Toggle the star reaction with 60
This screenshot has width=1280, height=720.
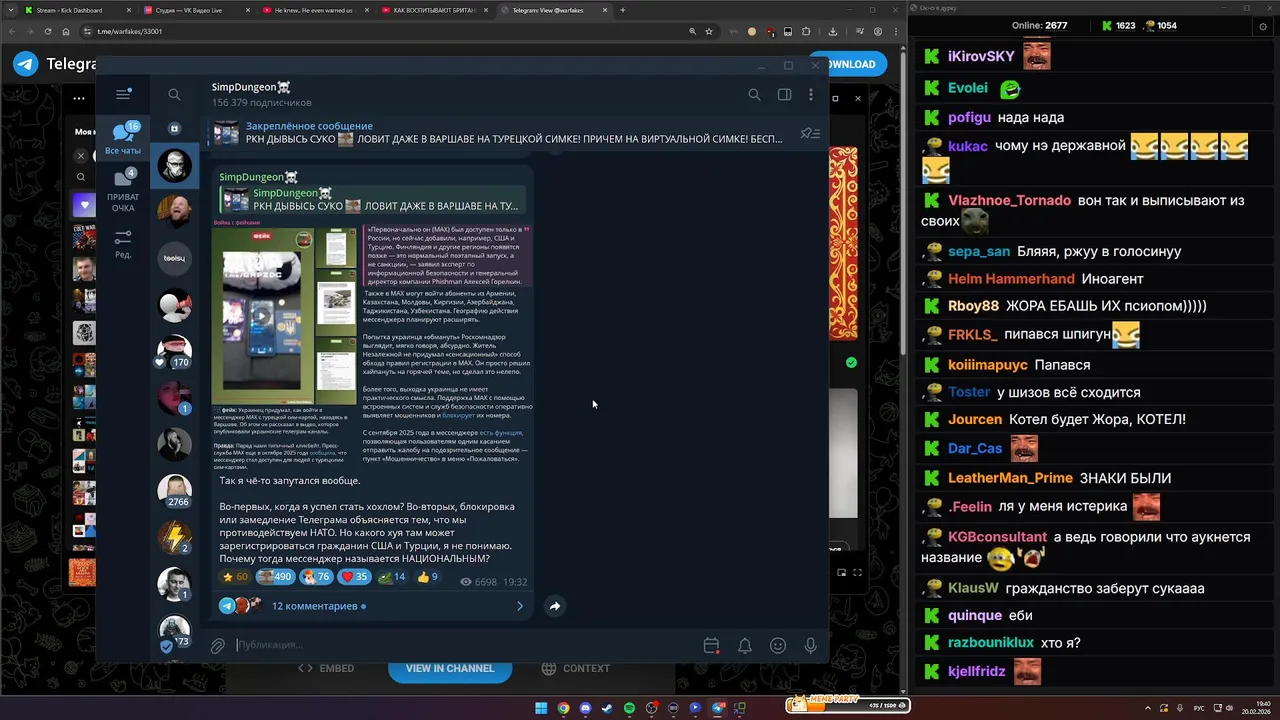tap(235, 577)
